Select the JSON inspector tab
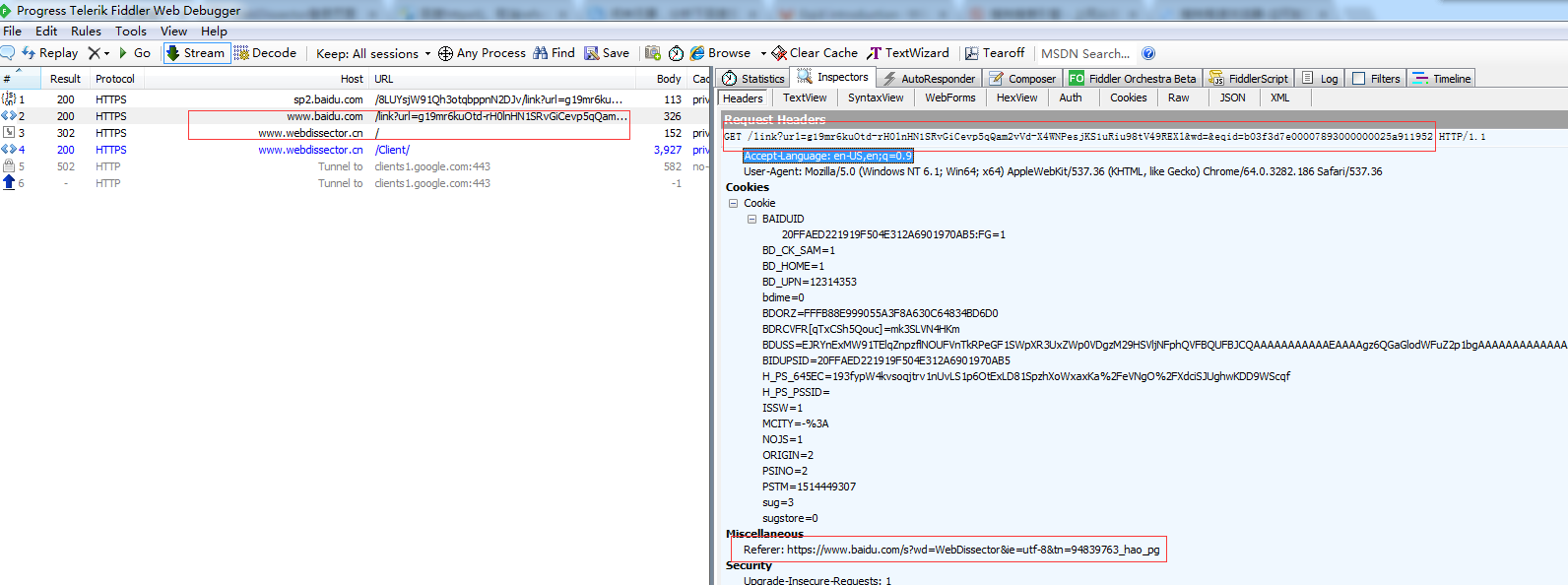Image resolution: width=1568 pixels, height=585 pixels. 1232,98
